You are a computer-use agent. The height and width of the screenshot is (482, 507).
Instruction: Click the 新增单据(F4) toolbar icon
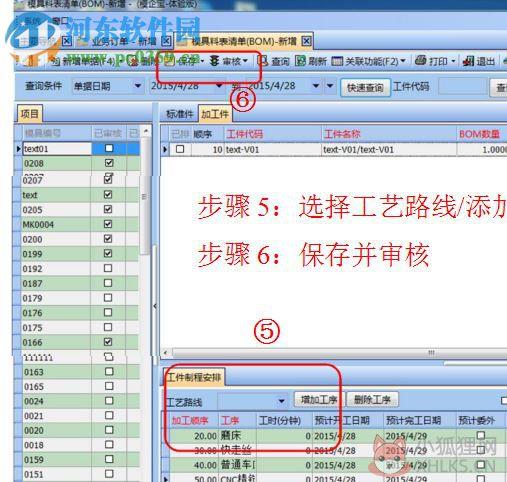(55, 61)
